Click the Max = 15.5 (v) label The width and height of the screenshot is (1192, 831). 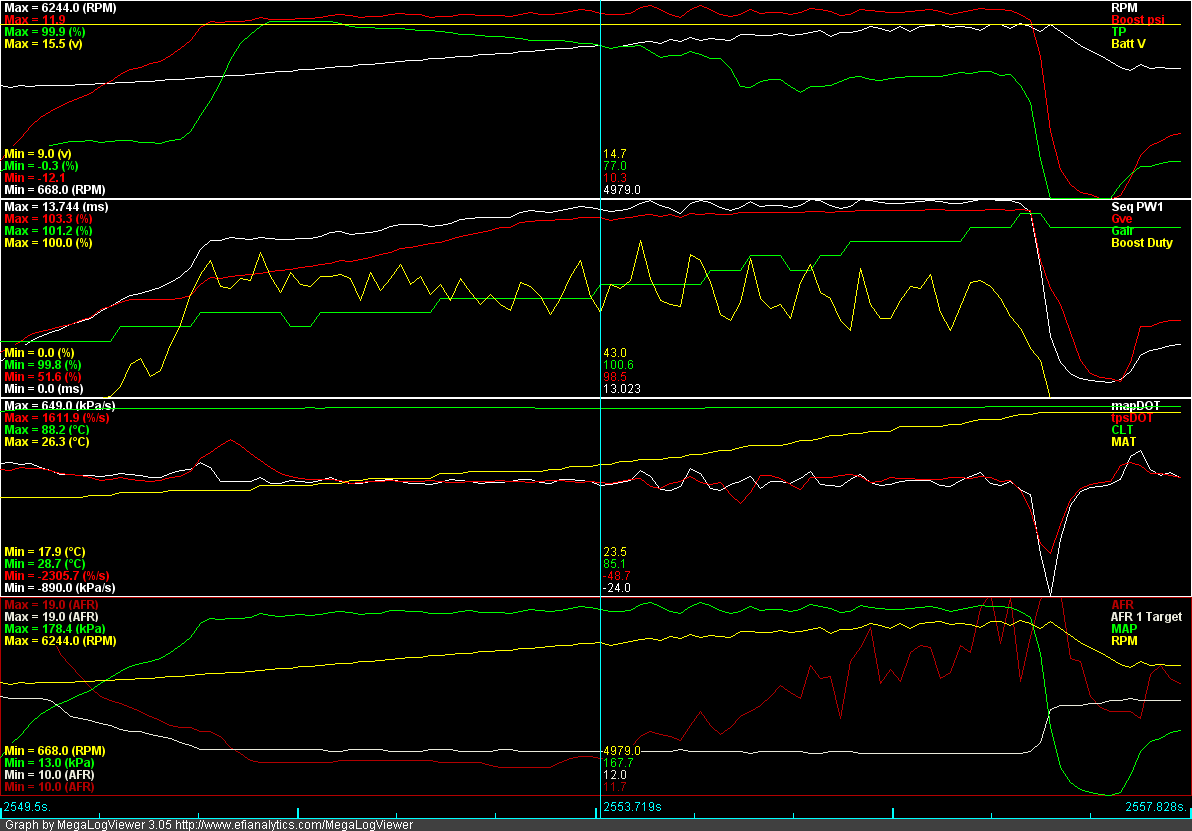[46, 44]
